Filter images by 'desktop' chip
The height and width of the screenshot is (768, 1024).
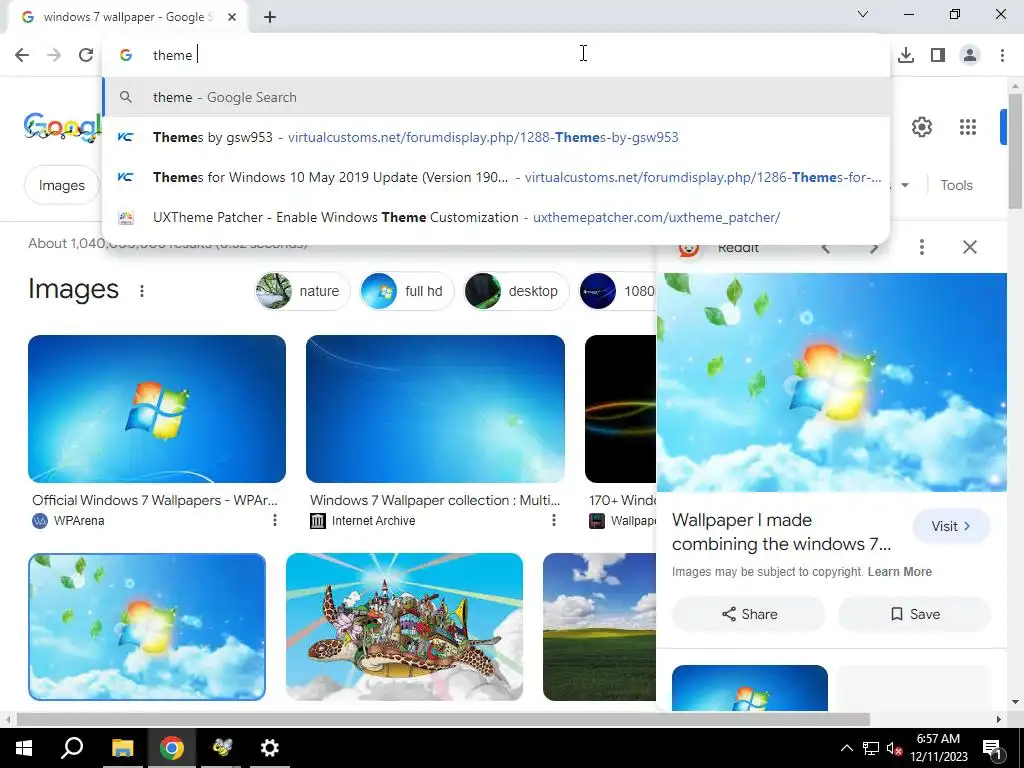[516, 291]
